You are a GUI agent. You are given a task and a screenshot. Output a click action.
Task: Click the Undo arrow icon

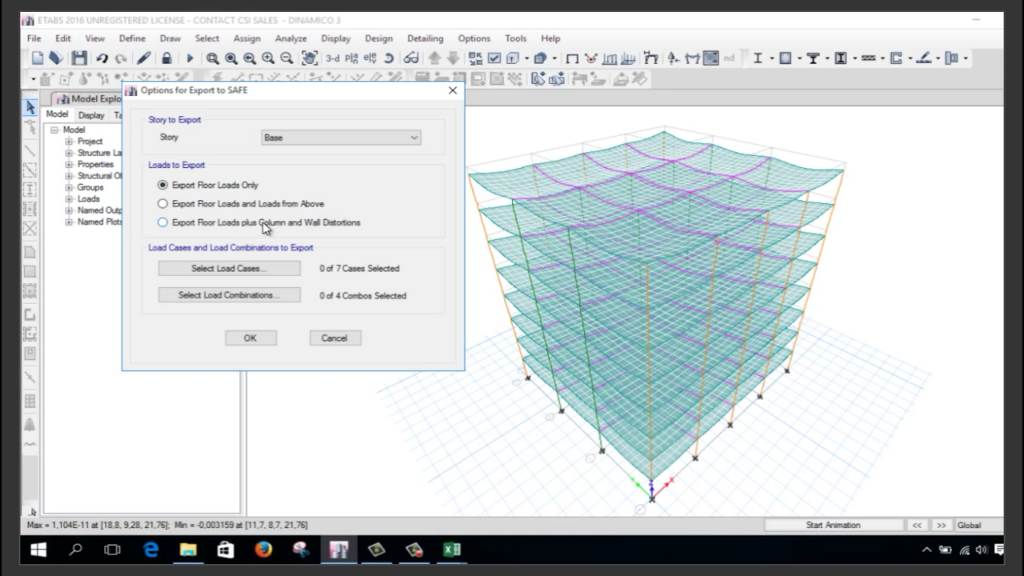[x=102, y=59]
